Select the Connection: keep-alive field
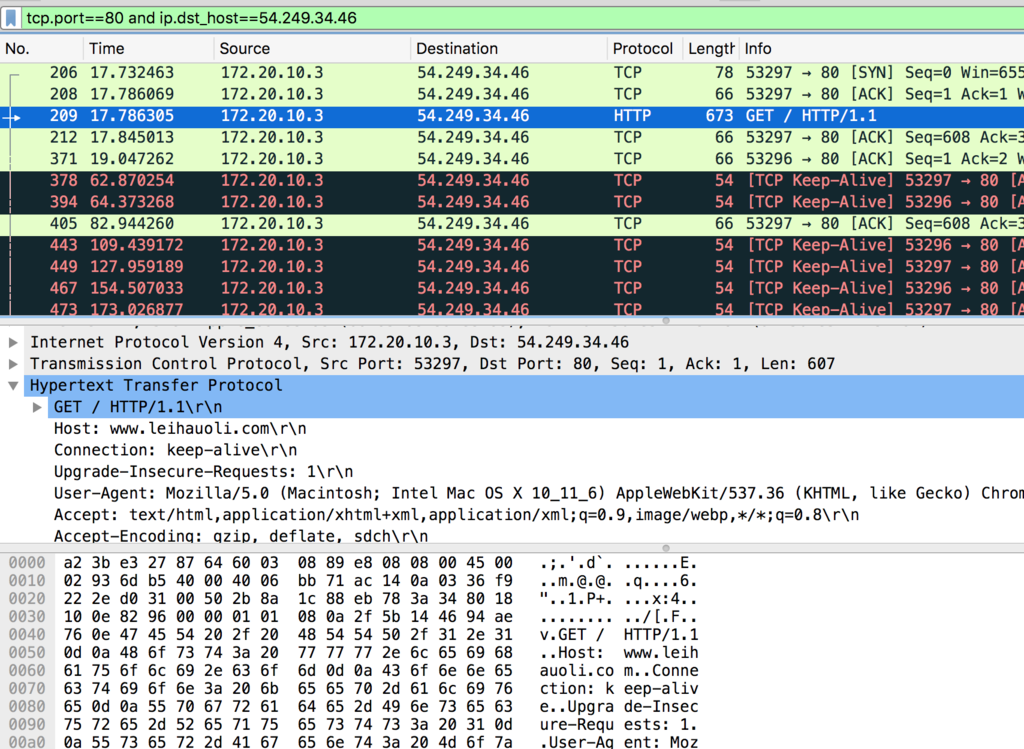The image size is (1024, 749). 176,451
